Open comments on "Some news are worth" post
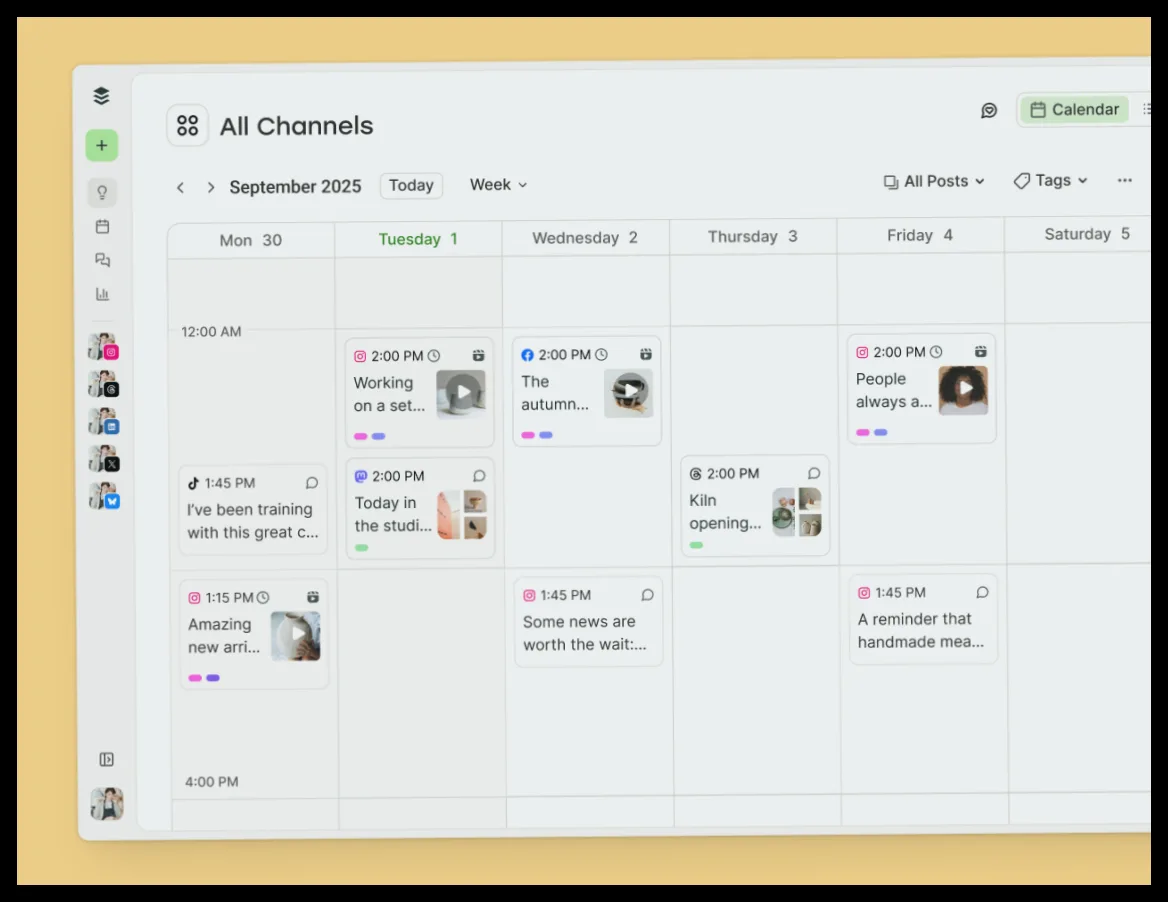 tap(647, 594)
